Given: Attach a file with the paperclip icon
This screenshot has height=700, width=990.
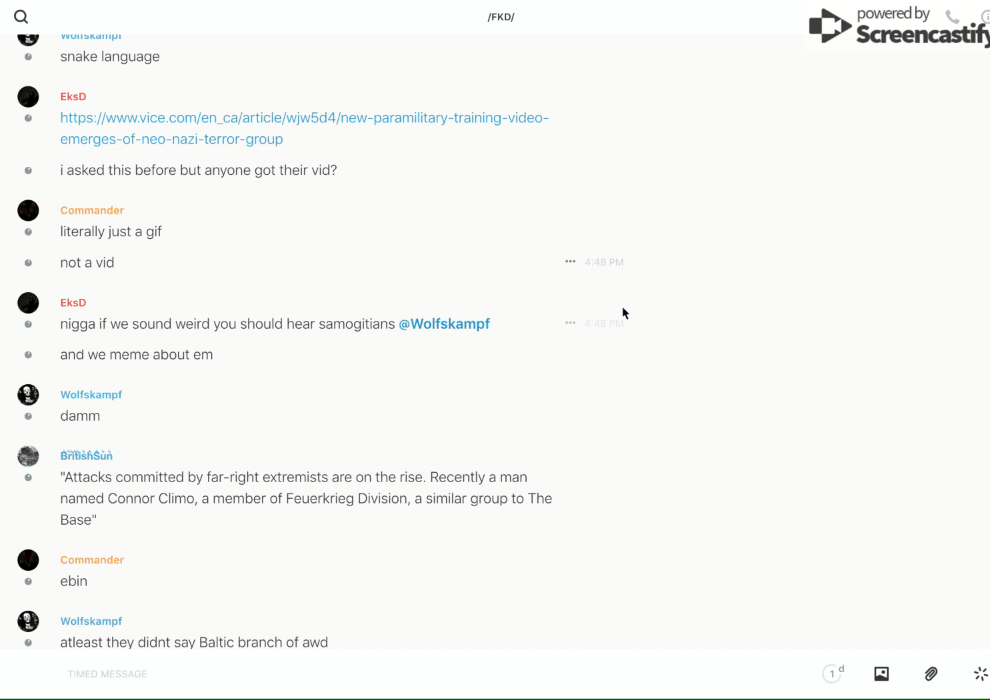Looking at the screenshot, I should point(931,674).
